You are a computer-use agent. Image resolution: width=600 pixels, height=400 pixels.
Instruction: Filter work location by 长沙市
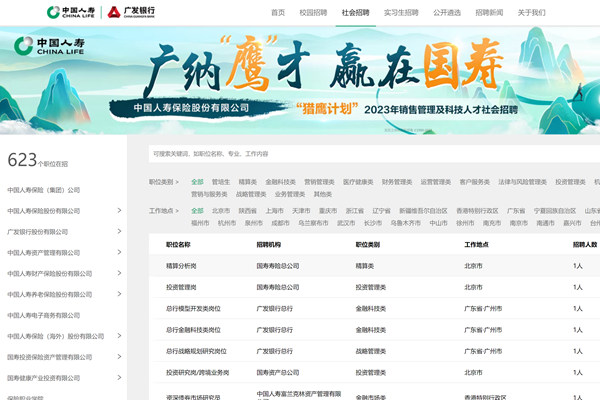pyautogui.click(x=373, y=223)
